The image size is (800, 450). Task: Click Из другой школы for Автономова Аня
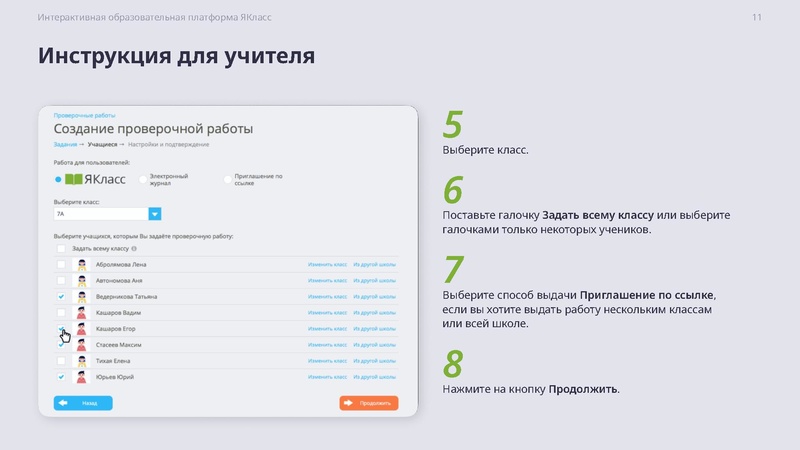(374, 281)
